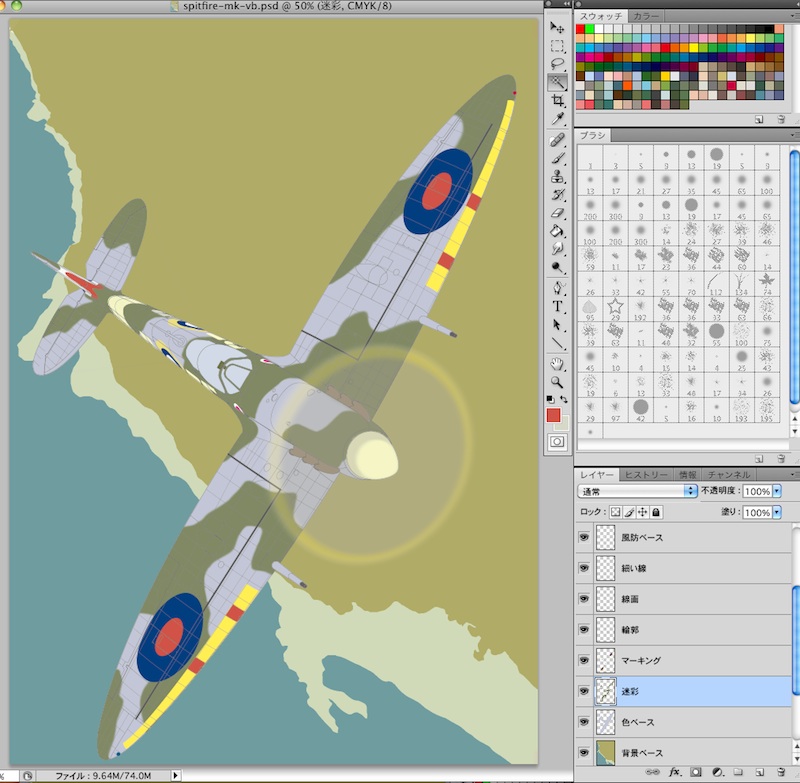Select the Eraser tool

557,213
